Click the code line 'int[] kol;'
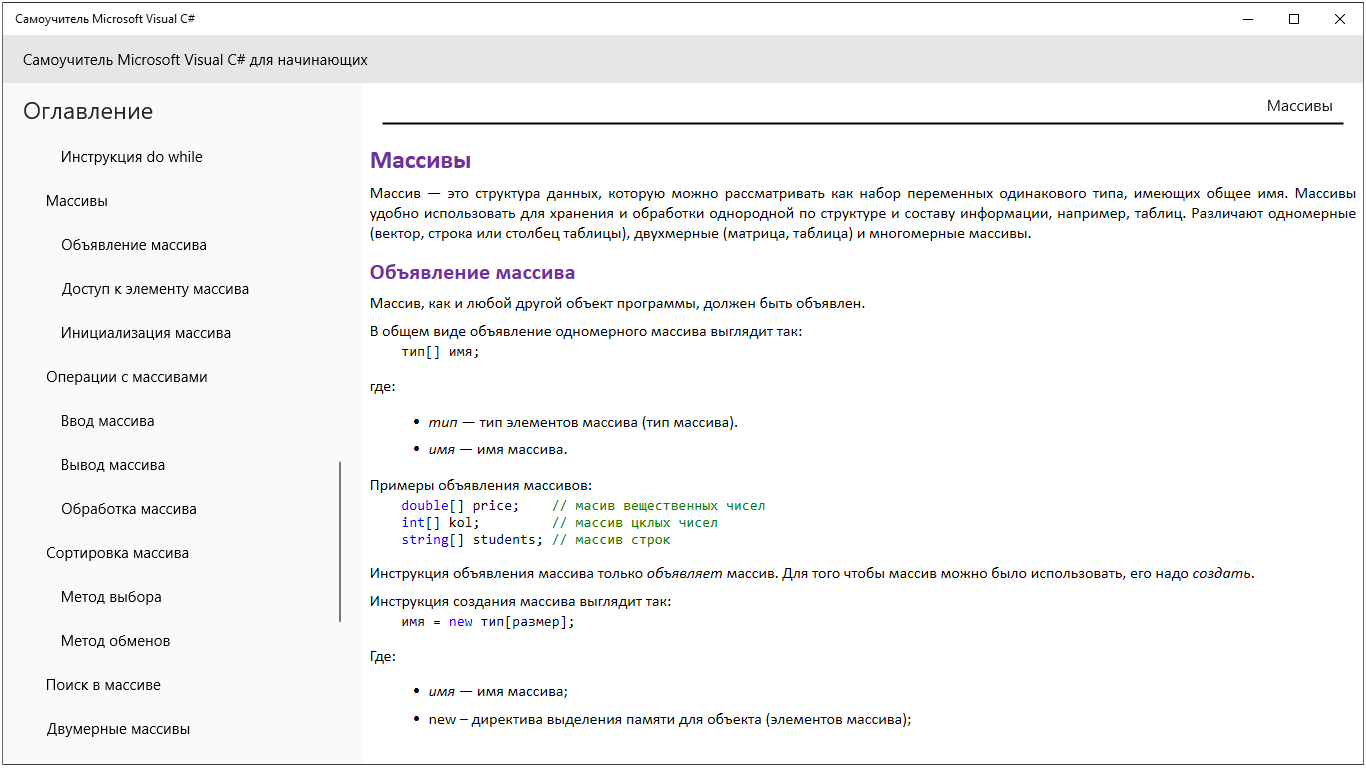Viewport: 1366px width, 768px height. tap(440, 523)
